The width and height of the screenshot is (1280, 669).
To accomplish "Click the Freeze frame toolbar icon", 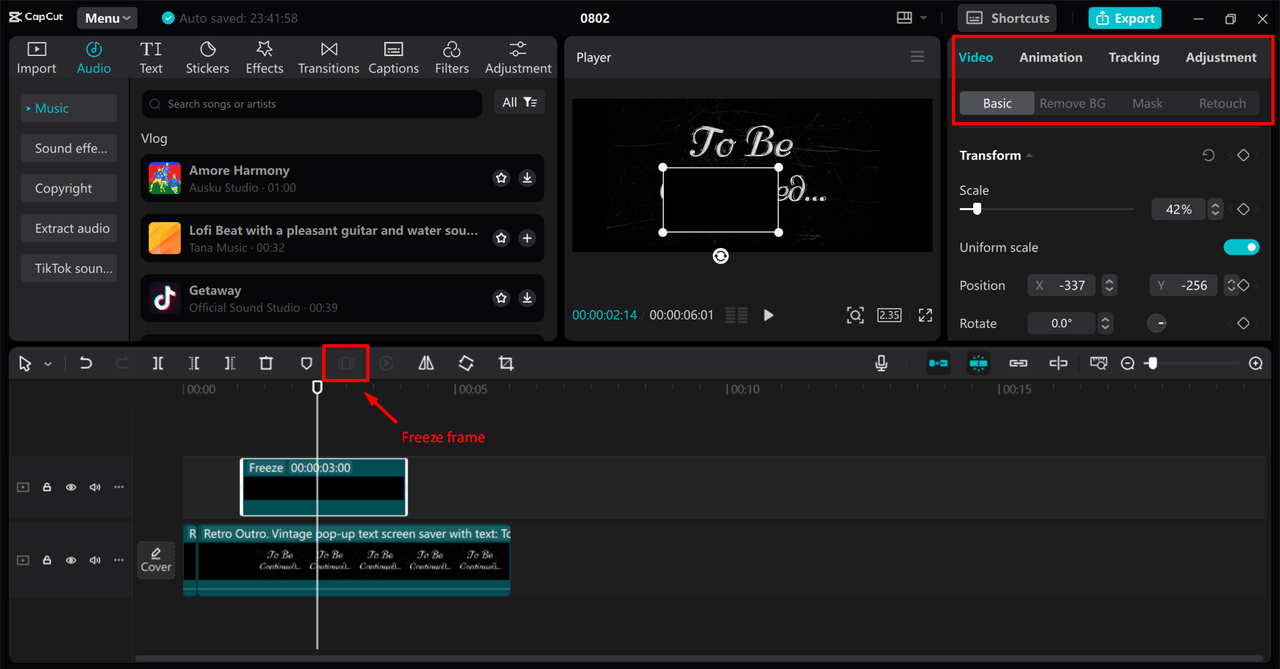I will coord(346,363).
